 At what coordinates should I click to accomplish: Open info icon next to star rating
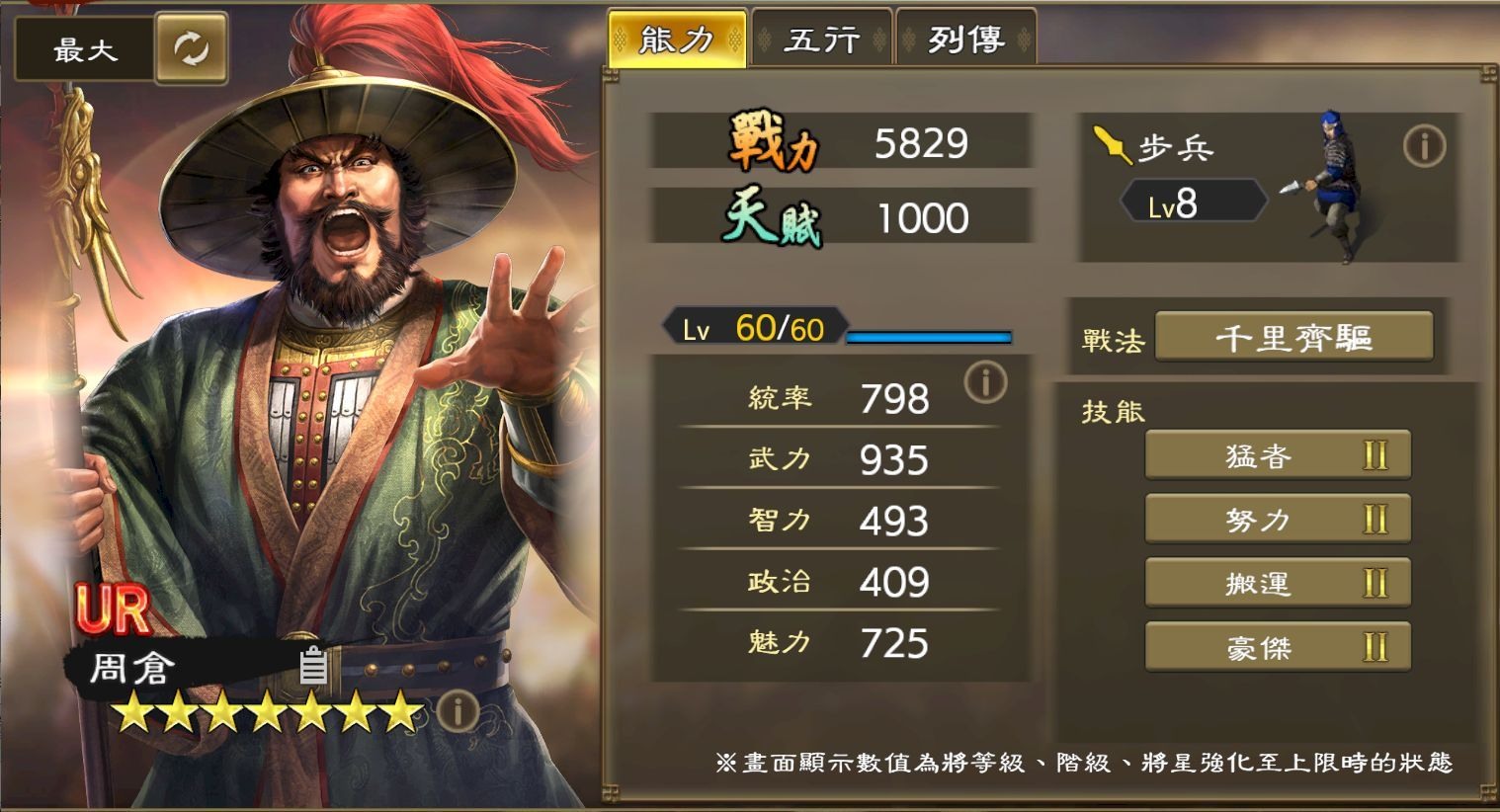(x=458, y=710)
